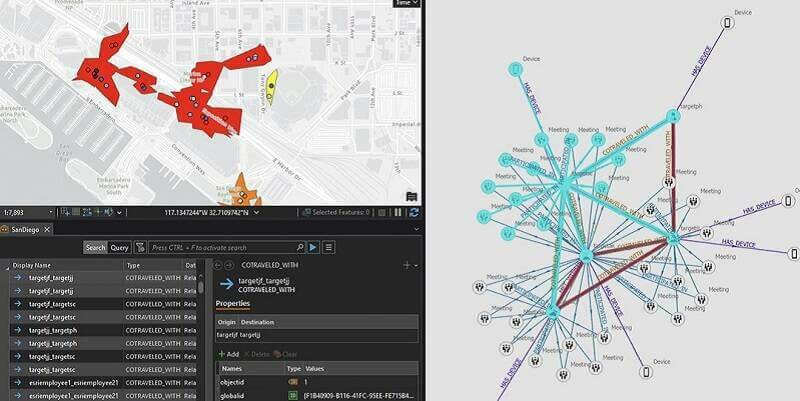The image size is (800, 401).
Task: Click the corner triangle left of Display Name
Action: (x=7, y=266)
